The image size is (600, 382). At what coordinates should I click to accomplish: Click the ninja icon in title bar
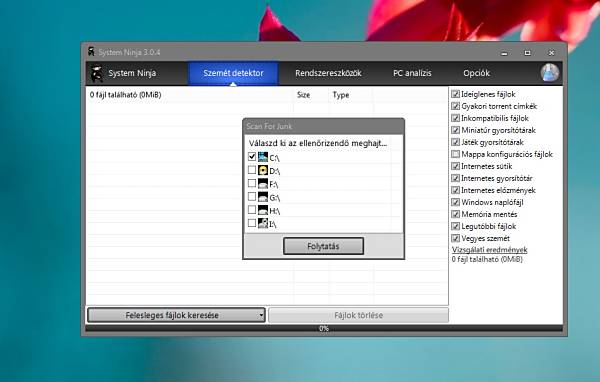91,52
